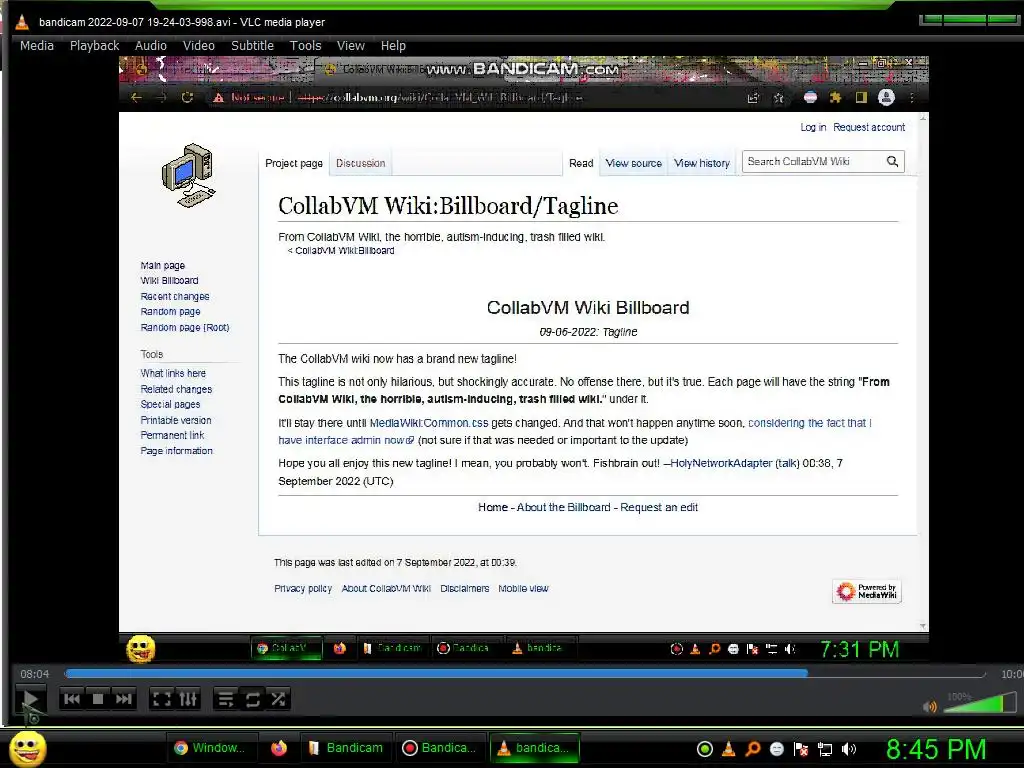Screen dimensions: 1024x768
Task: Toggle VLC random shuffle playback
Action: [x=278, y=699]
